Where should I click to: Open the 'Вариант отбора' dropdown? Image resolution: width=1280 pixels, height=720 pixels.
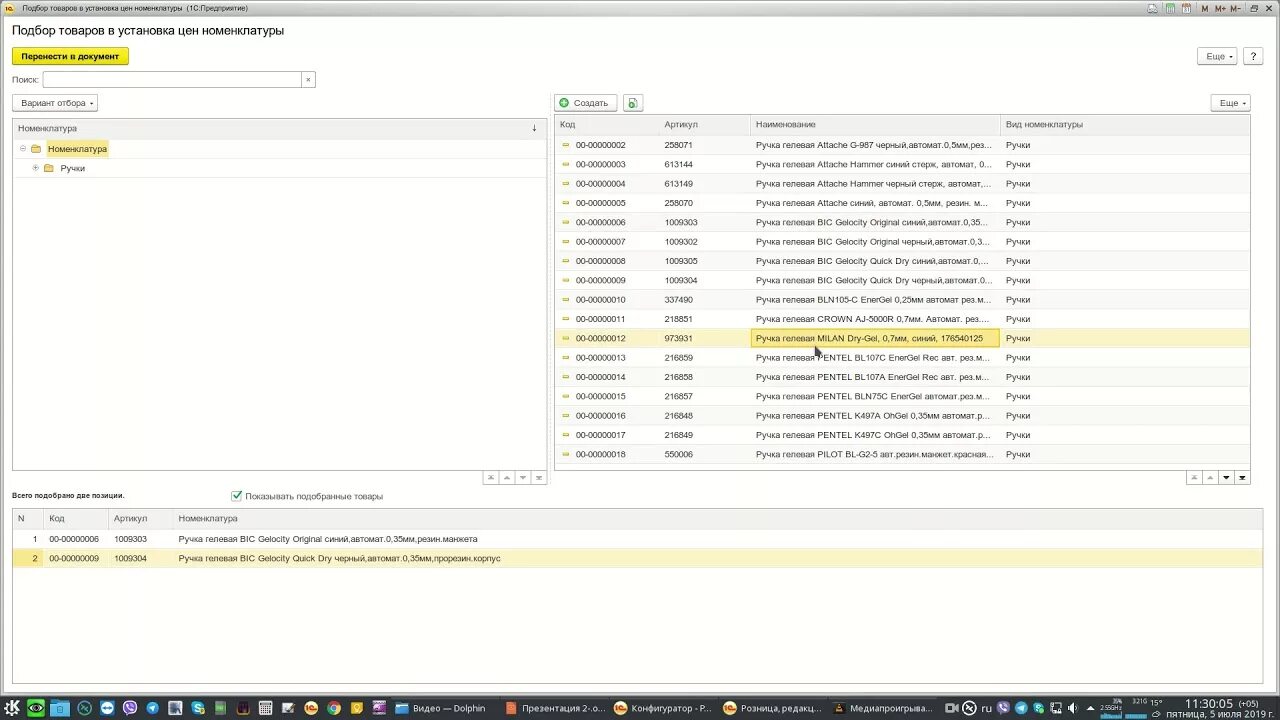(55, 103)
